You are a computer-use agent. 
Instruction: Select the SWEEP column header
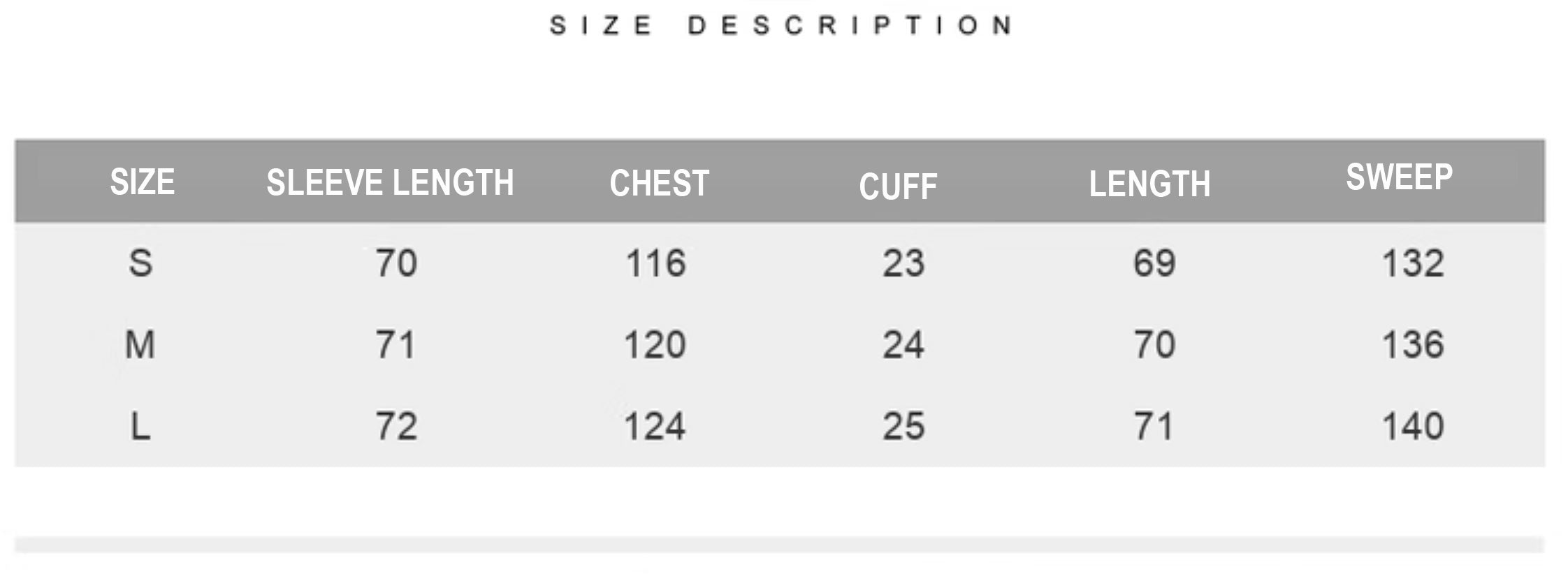[1399, 177]
